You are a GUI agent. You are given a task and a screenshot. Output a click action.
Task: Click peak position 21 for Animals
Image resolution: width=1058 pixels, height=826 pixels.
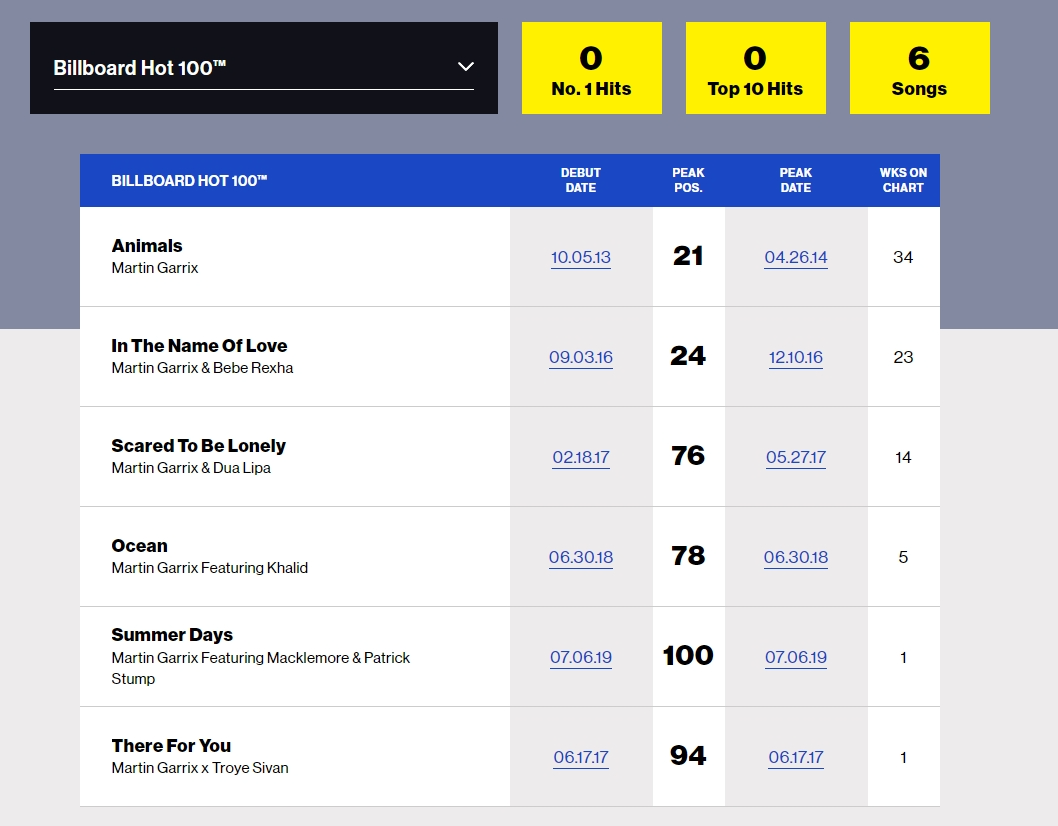pyautogui.click(x=688, y=256)
